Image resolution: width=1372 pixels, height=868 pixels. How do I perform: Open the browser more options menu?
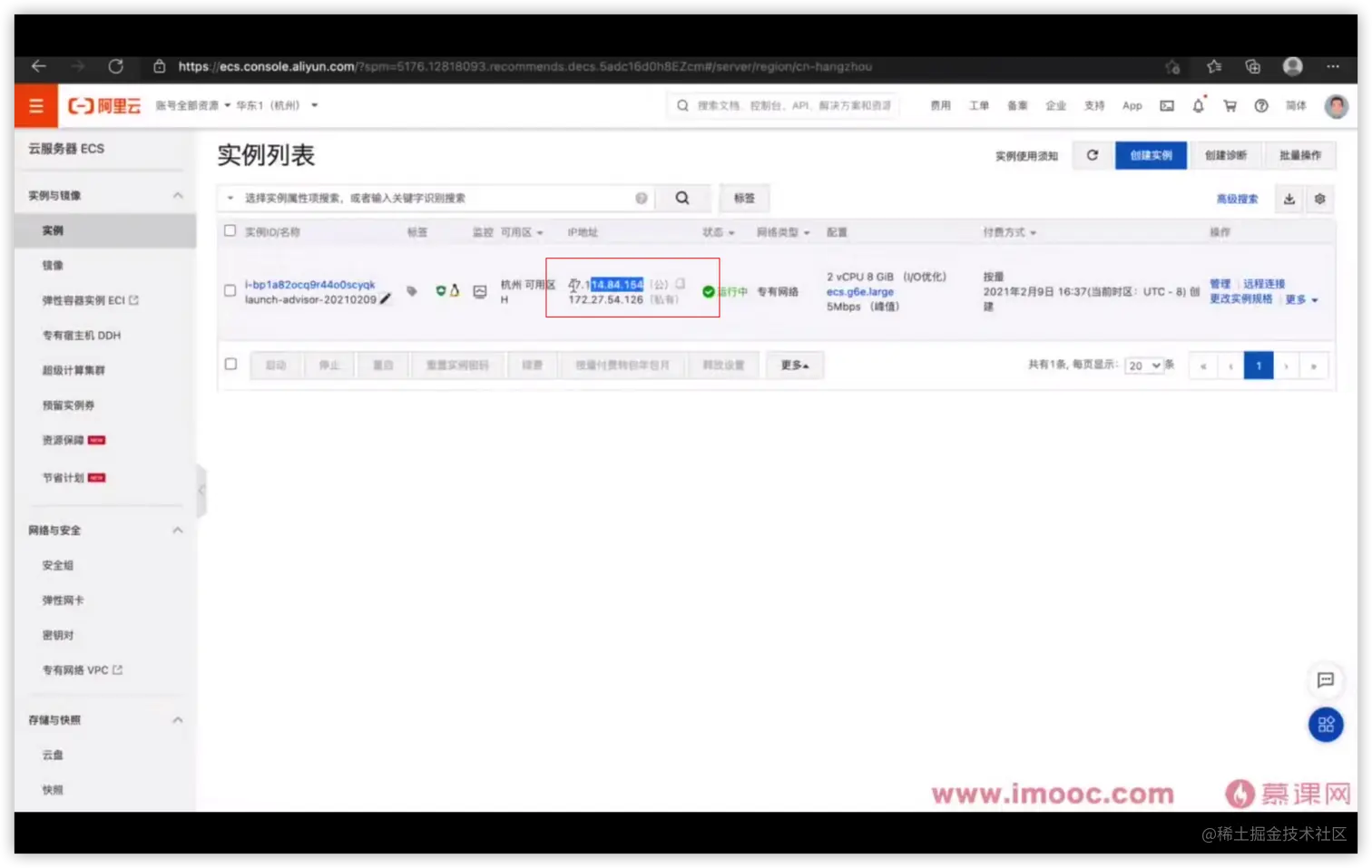coord(1332,66)
